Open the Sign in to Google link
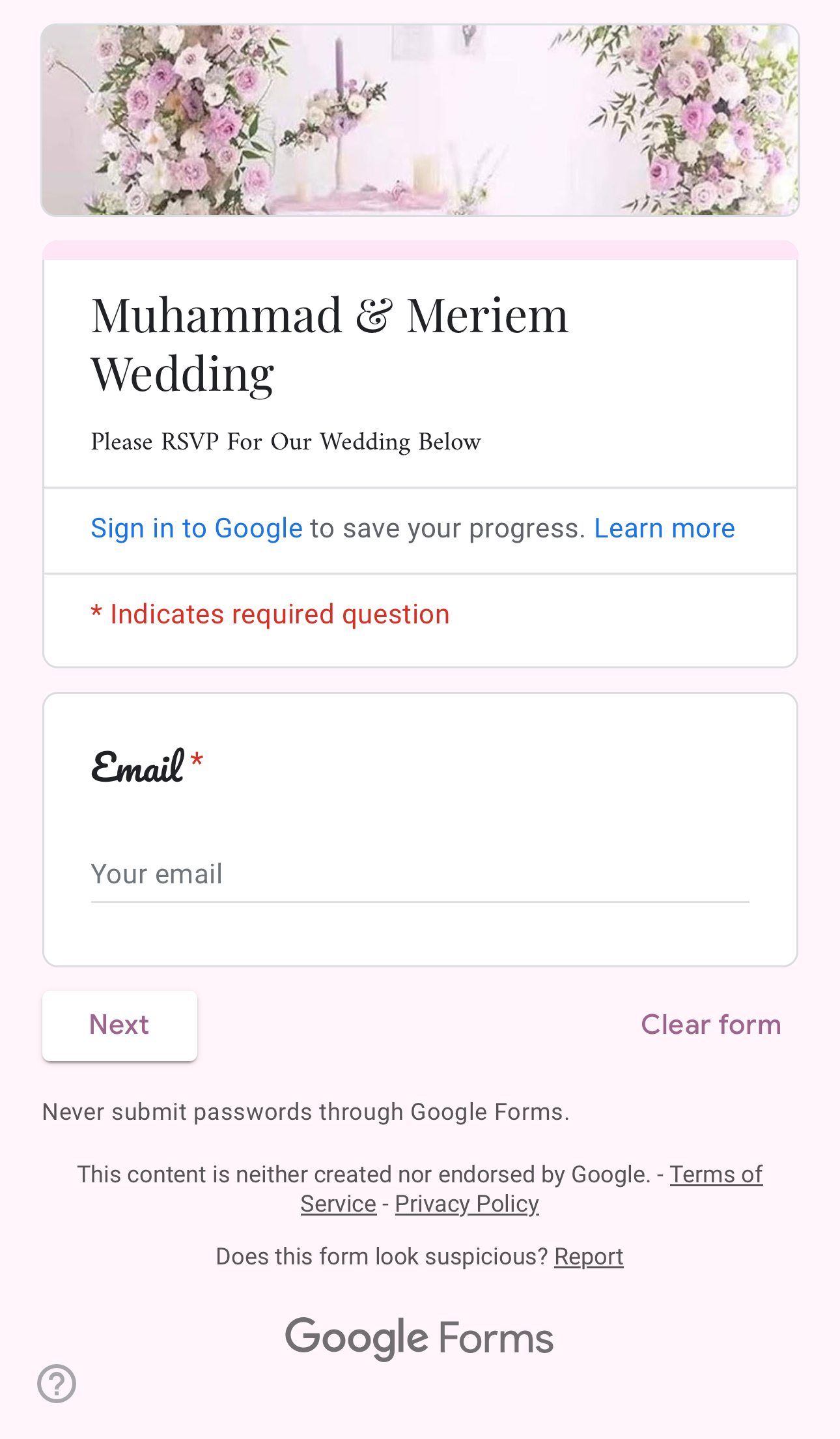 197,528
